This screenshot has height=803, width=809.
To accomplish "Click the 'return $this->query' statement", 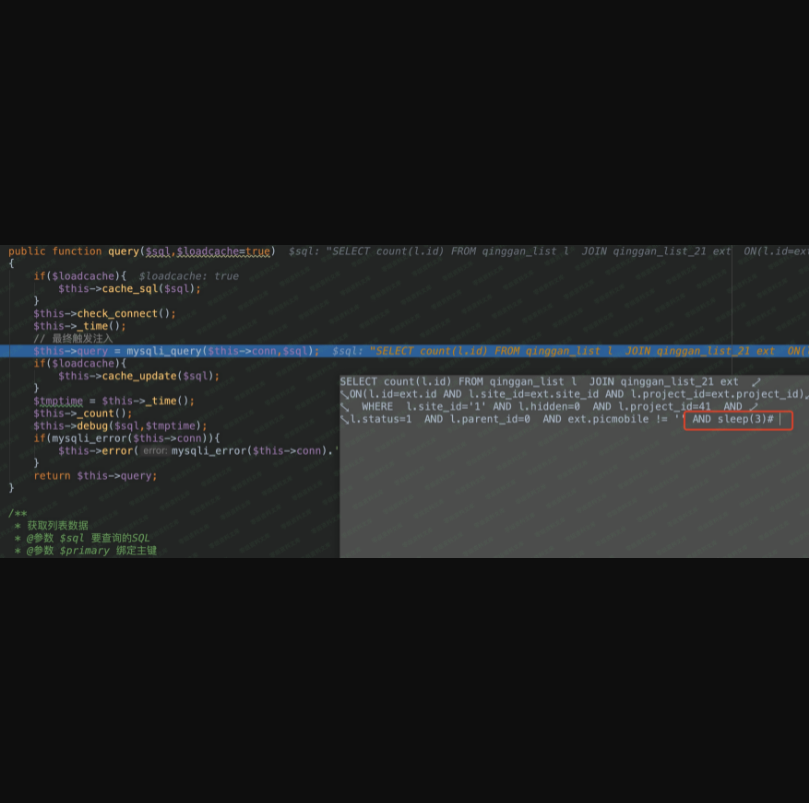I will point(95,475).
